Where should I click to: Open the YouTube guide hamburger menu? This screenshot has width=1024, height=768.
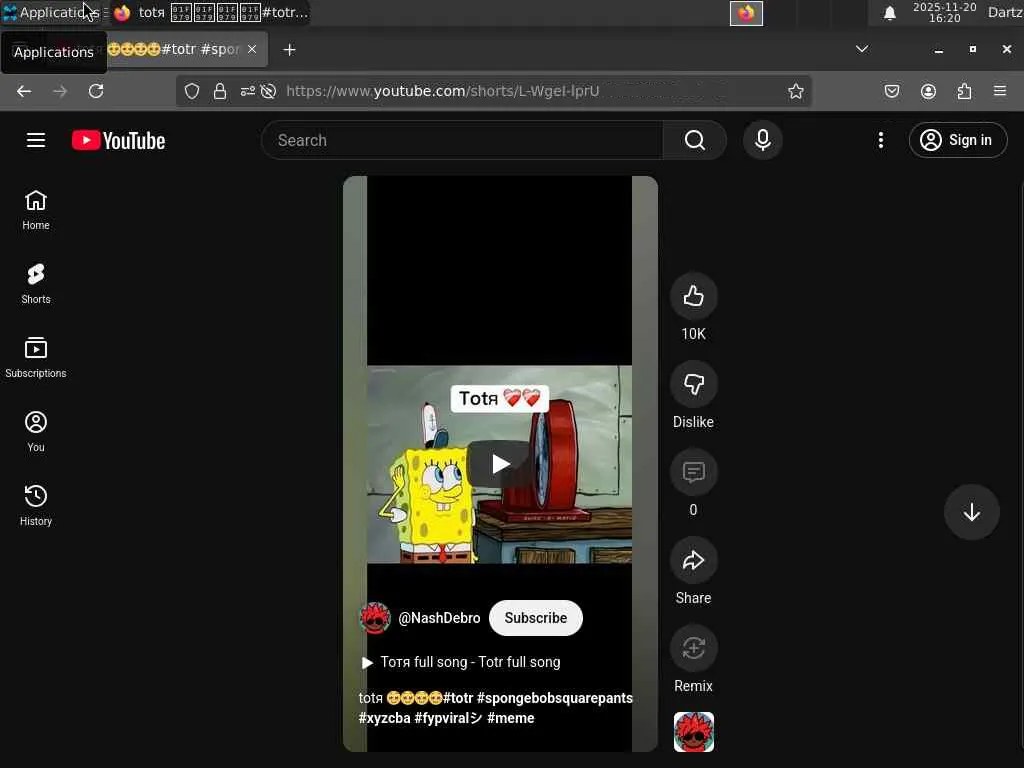[36, 140]
